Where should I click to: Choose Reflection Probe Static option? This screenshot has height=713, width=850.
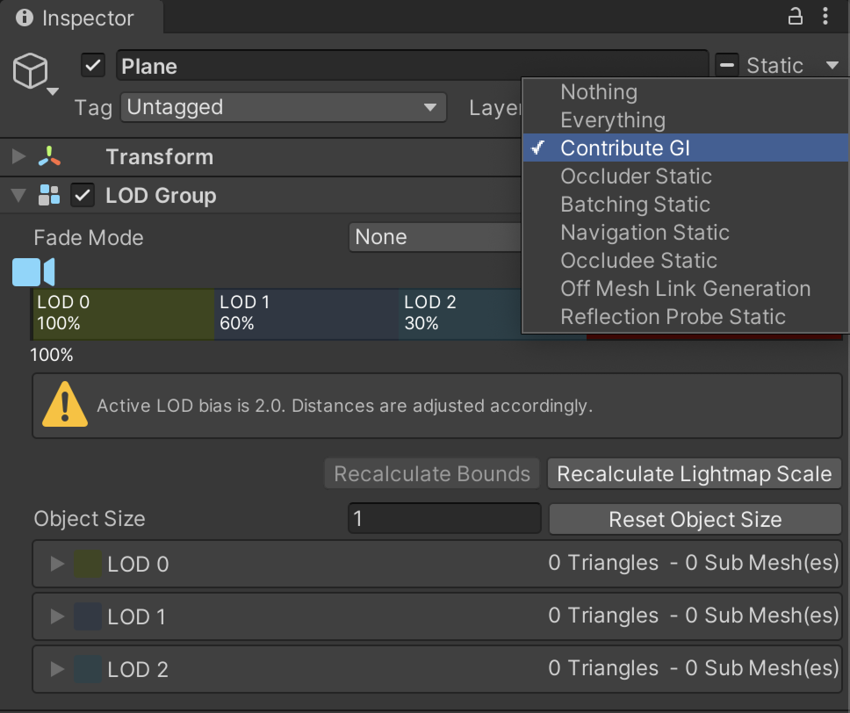673,316
